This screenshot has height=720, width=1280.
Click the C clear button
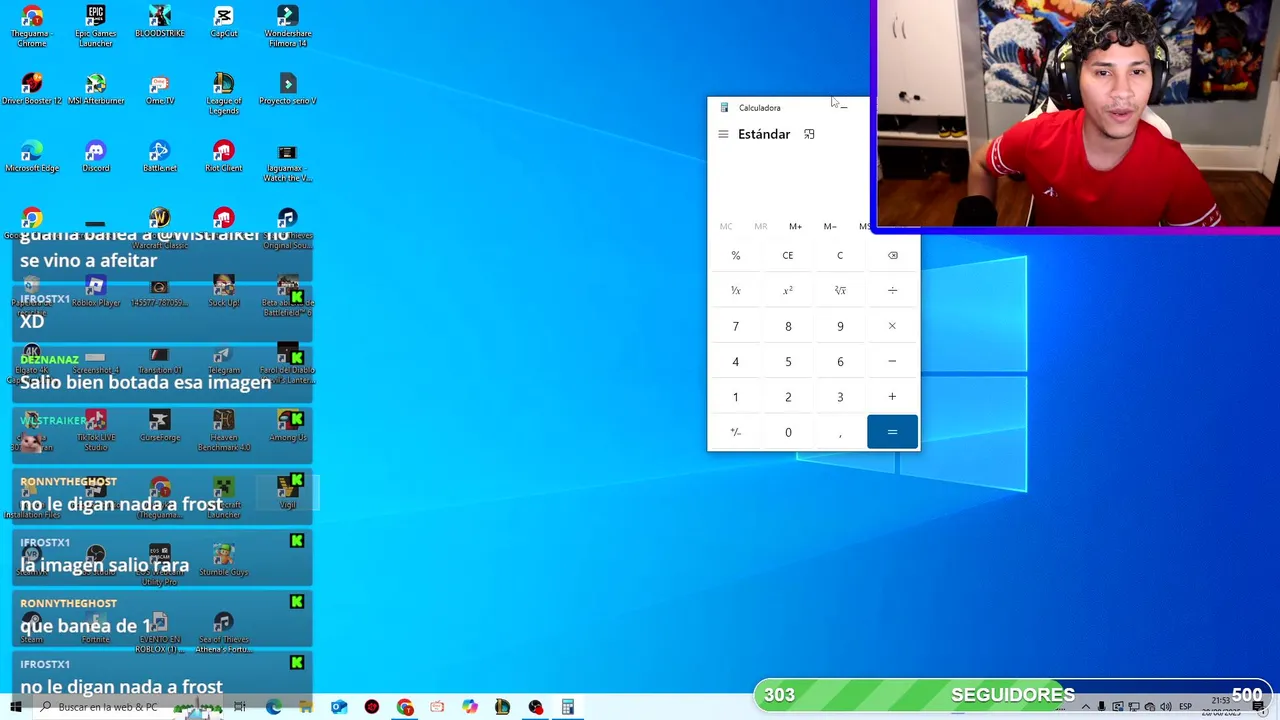click(x=840, y=255)
